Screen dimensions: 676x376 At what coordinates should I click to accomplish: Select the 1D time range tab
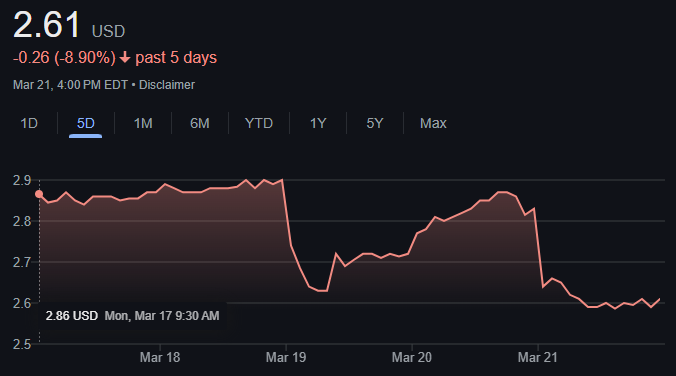pos(29,124)
